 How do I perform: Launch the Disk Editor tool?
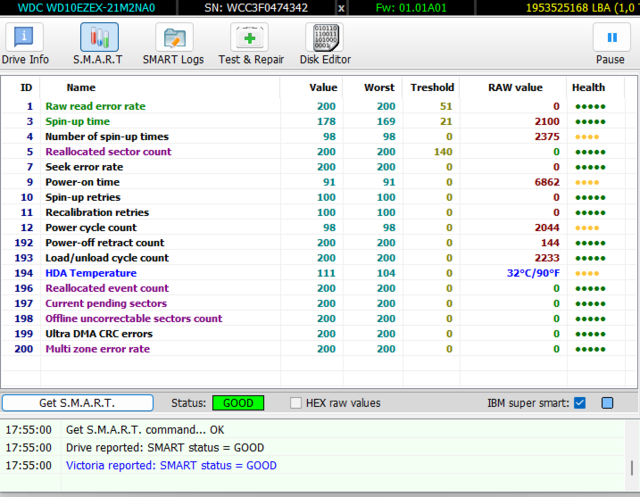[324, 37]
